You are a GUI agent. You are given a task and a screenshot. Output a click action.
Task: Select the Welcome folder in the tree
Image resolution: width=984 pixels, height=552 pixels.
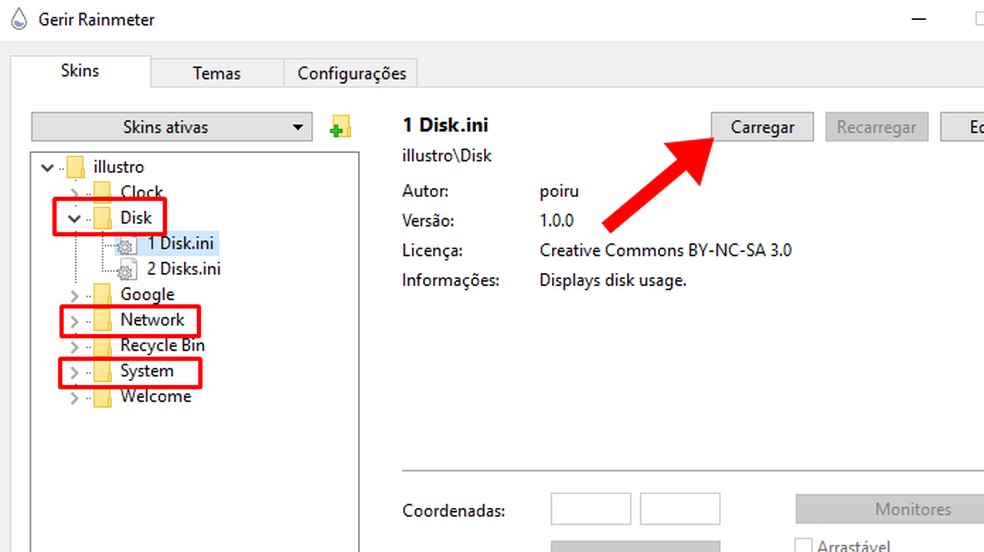(x=155, y=397)
